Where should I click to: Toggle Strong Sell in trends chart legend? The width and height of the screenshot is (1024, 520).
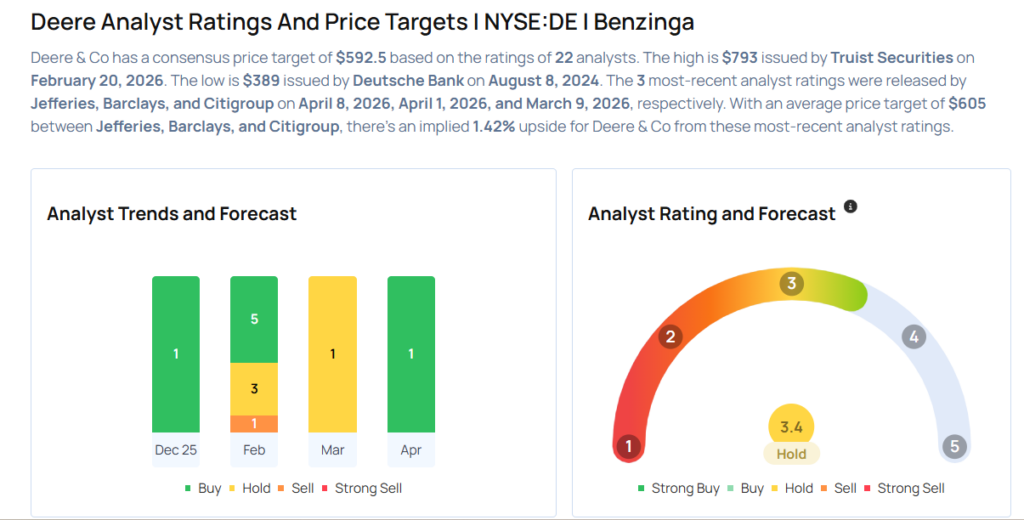pos(361,488)
